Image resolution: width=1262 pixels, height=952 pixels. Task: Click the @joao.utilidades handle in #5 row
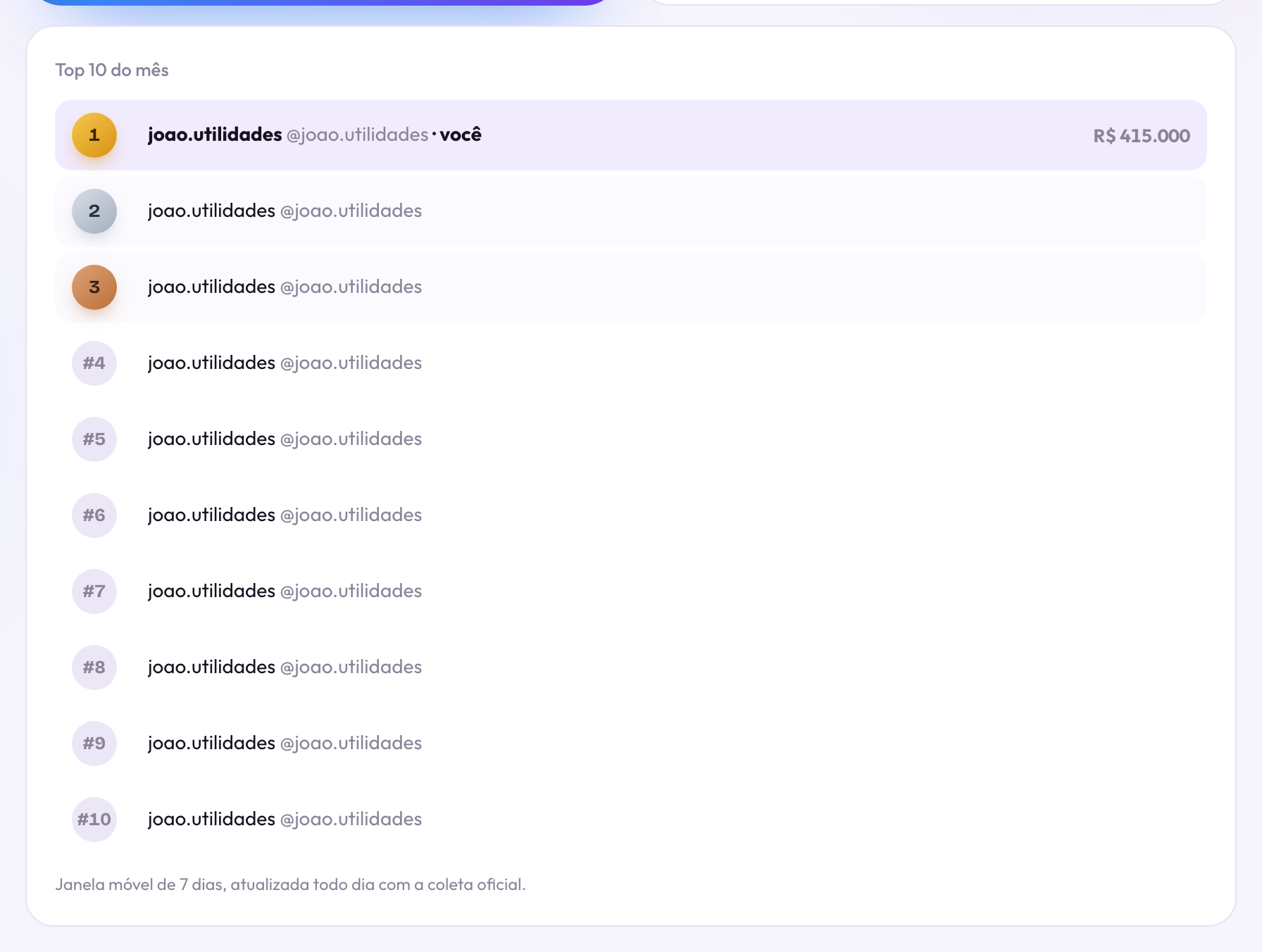pyautogui.click(x=351, y=439)
